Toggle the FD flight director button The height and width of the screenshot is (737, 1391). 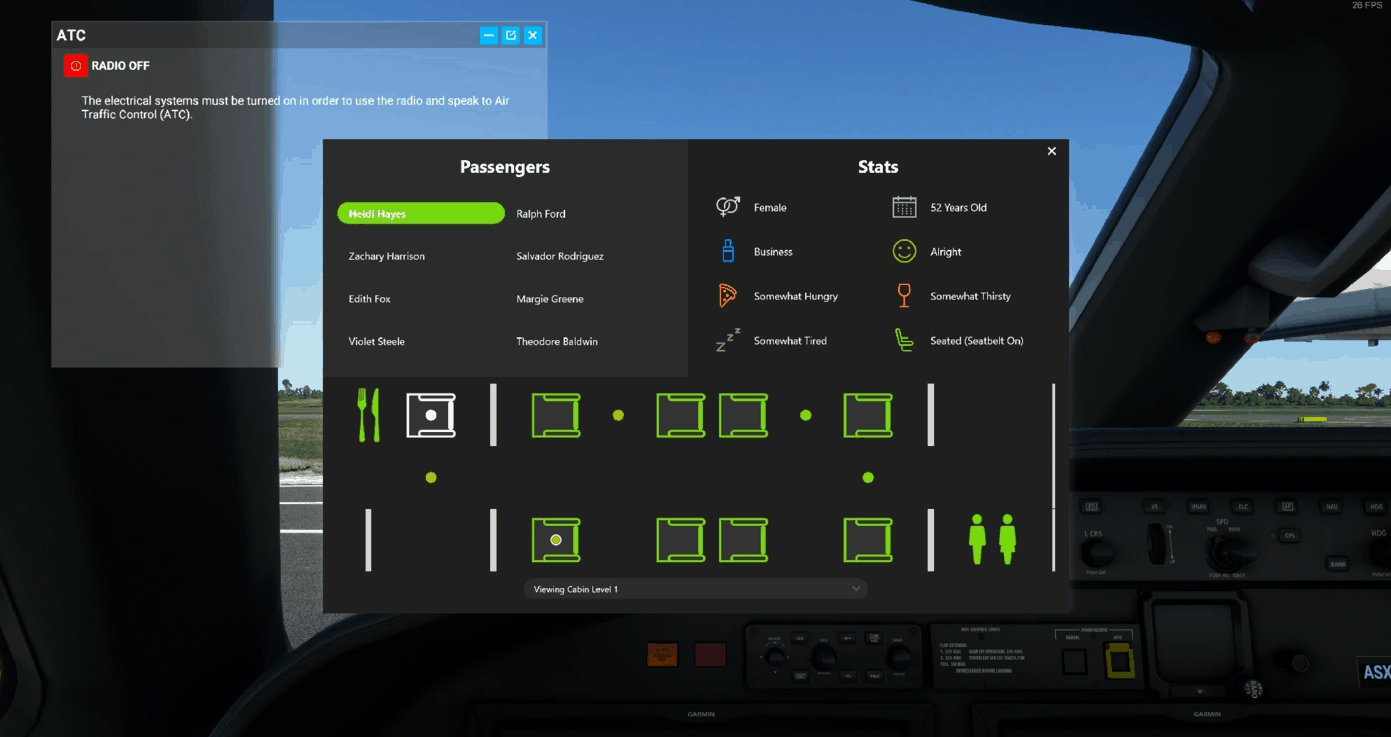(1092, 507)
